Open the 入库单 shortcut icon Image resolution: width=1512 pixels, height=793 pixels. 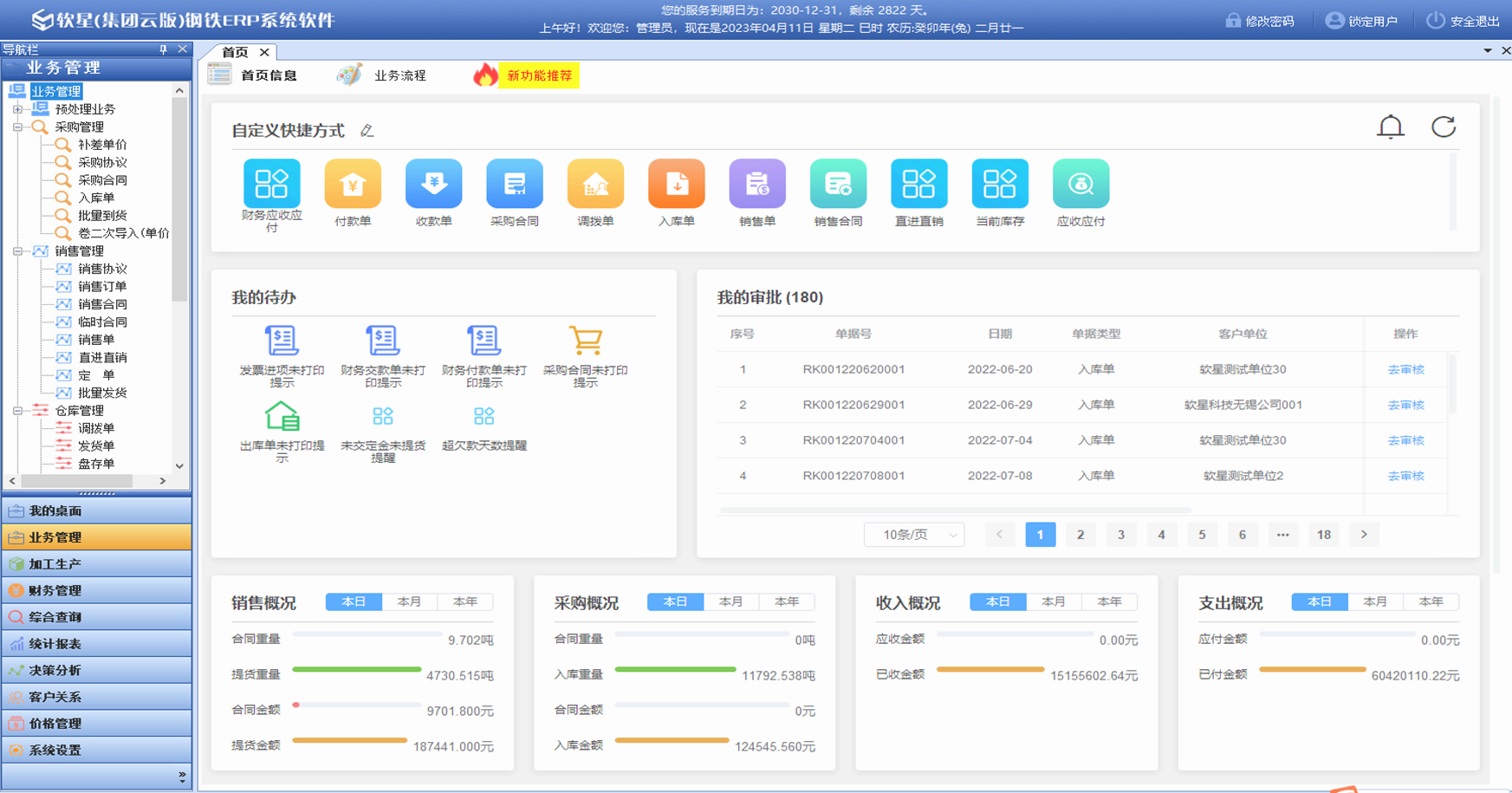pyautogui.click(x=676, y=184)
